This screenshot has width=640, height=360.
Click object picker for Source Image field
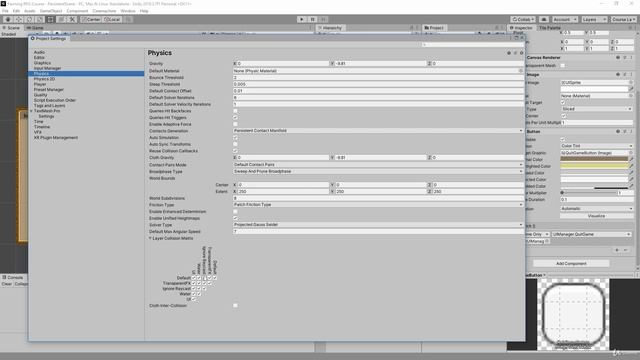pyautogui.click(x=631, y=82)
